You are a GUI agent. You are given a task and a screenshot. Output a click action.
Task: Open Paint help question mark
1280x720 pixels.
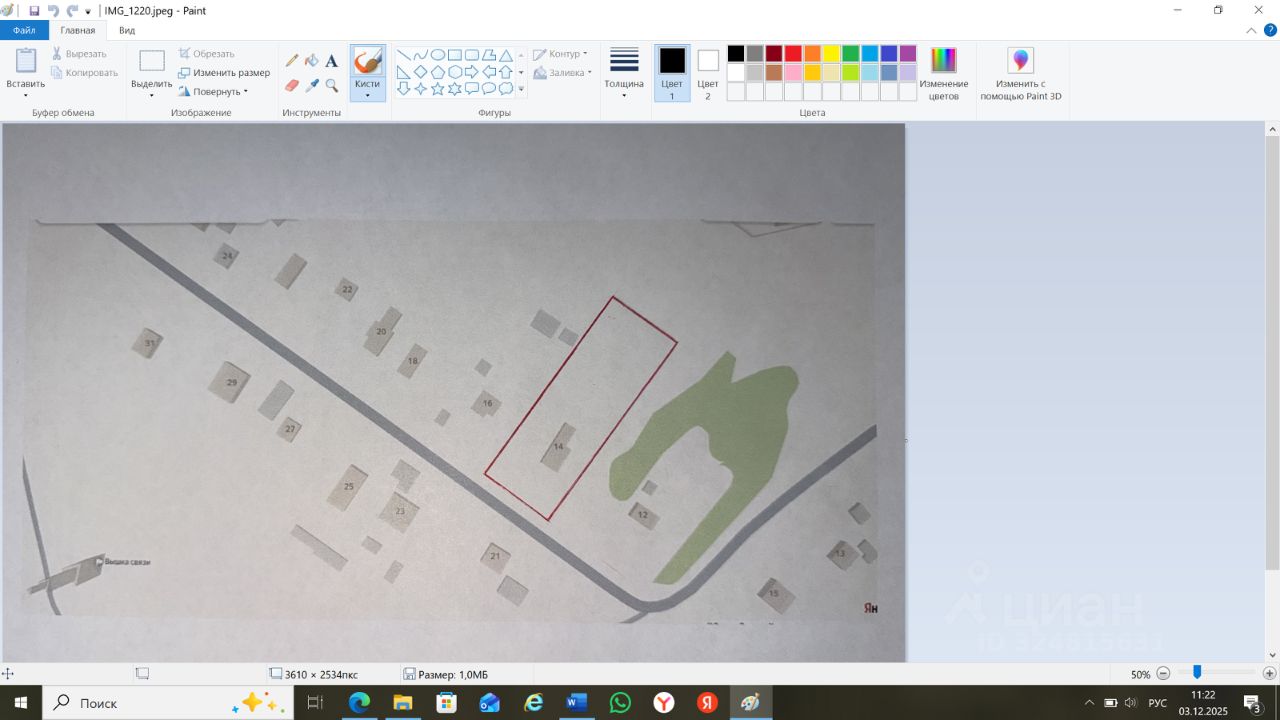1270,30
